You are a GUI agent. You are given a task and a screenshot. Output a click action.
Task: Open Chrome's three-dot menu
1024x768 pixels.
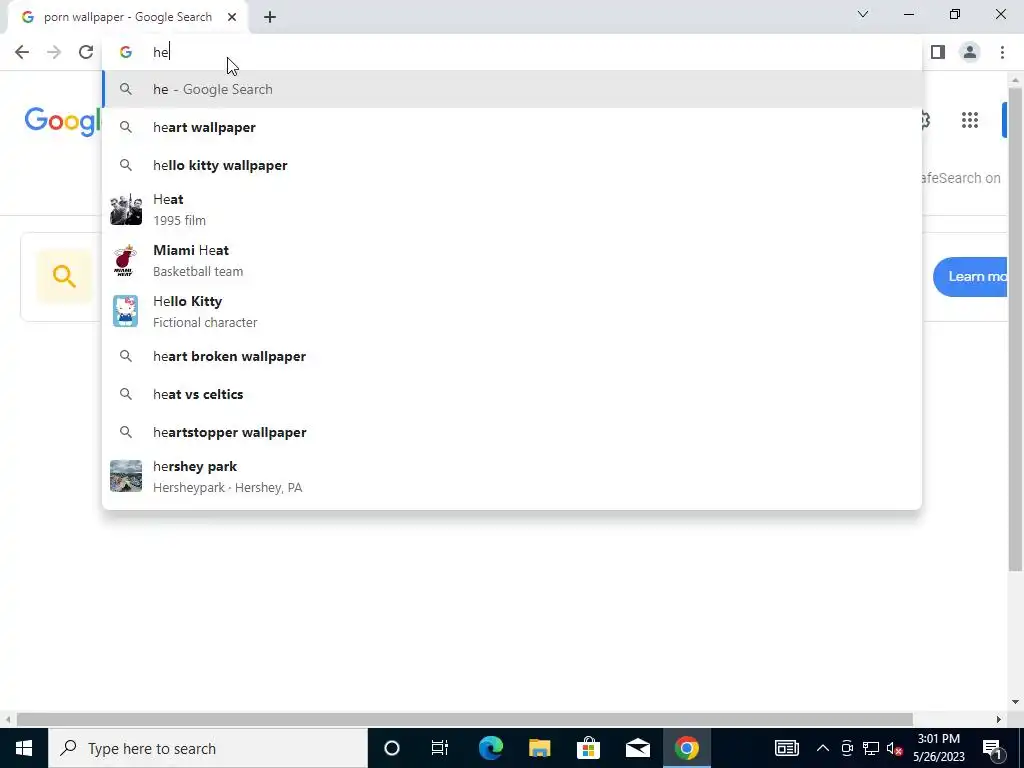click(x=1002, y=52)
